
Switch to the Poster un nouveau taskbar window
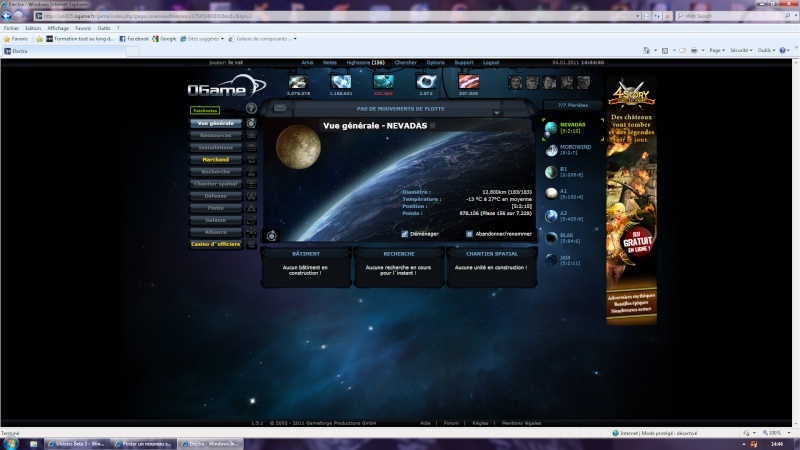[x=143, y=444]
